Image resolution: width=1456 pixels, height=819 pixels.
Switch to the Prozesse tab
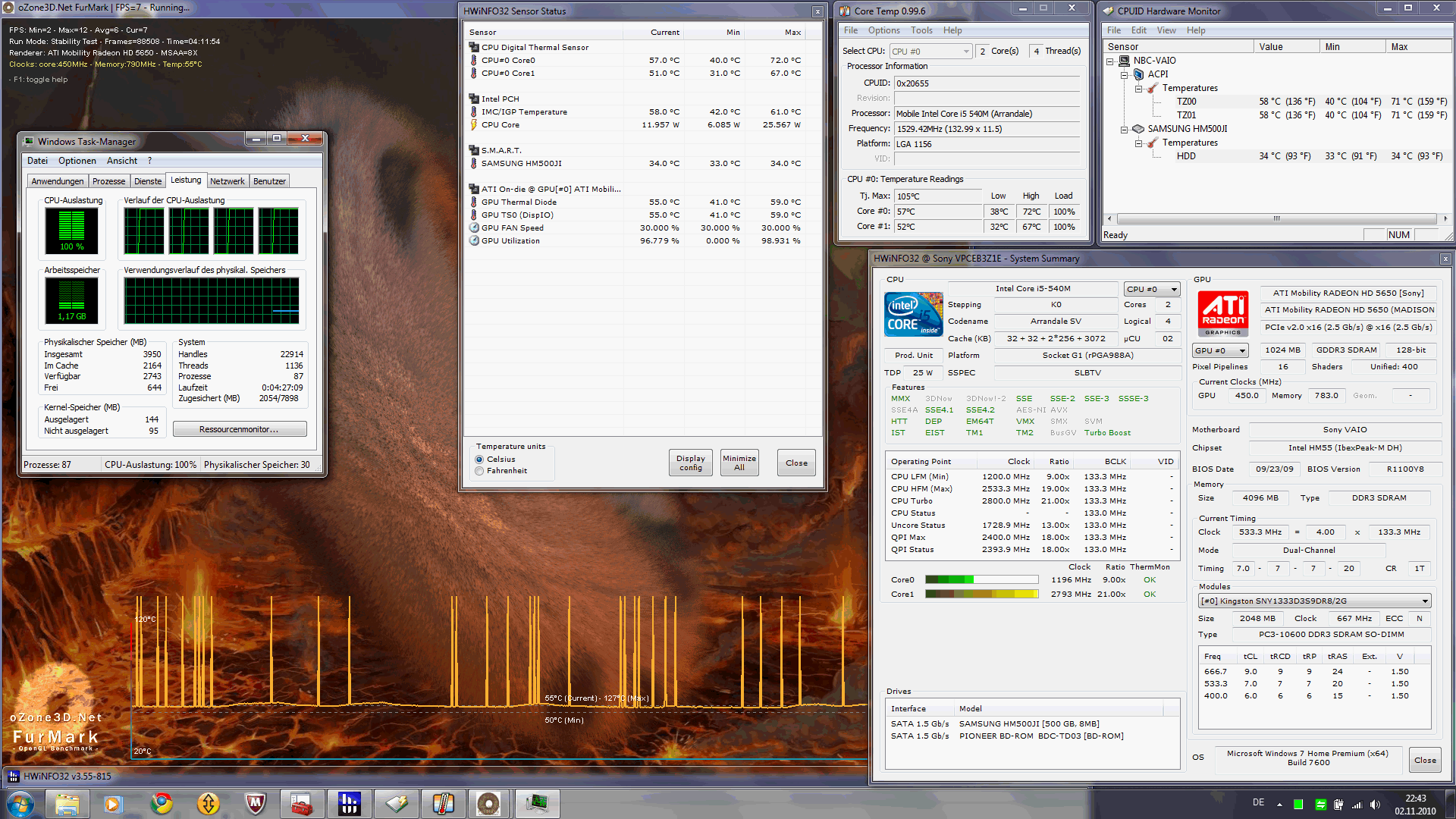(x=108, y=181)
